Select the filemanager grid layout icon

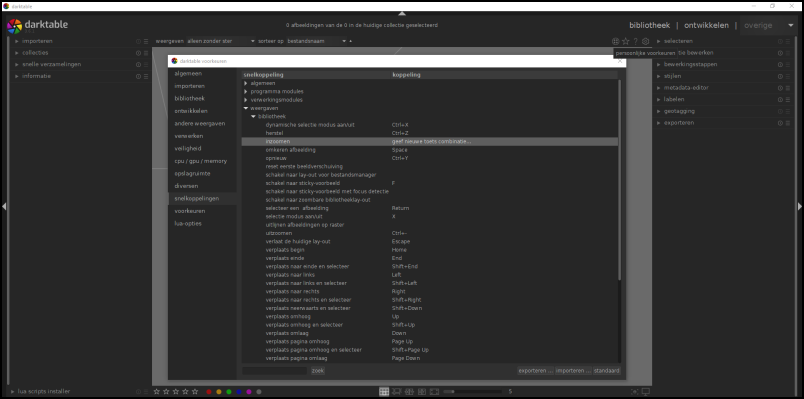(x=384, y=392)
